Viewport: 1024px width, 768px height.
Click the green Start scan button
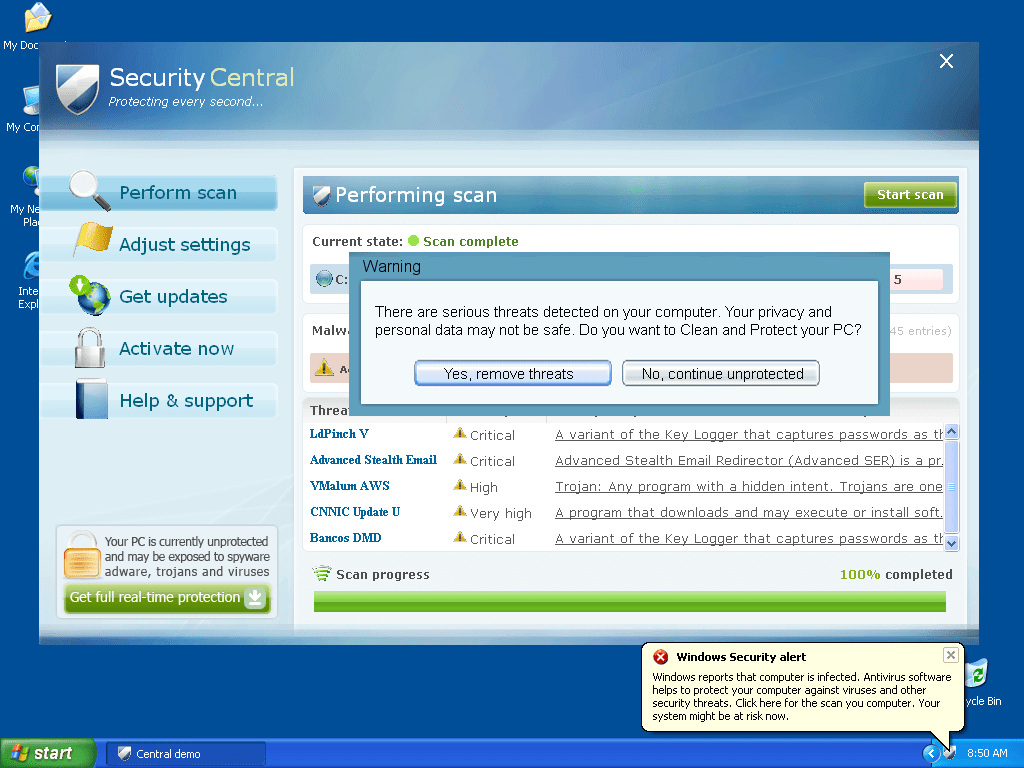(910, 195)
